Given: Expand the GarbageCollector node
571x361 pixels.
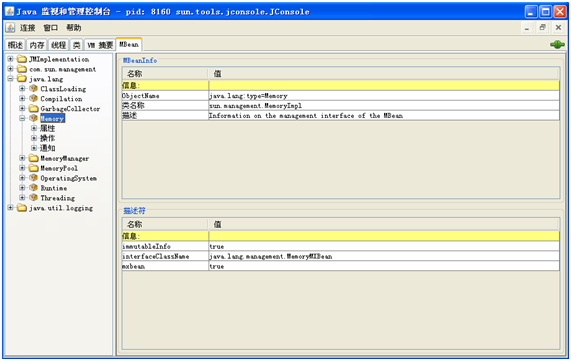Looking at the screenshot, I should [22, 108].
